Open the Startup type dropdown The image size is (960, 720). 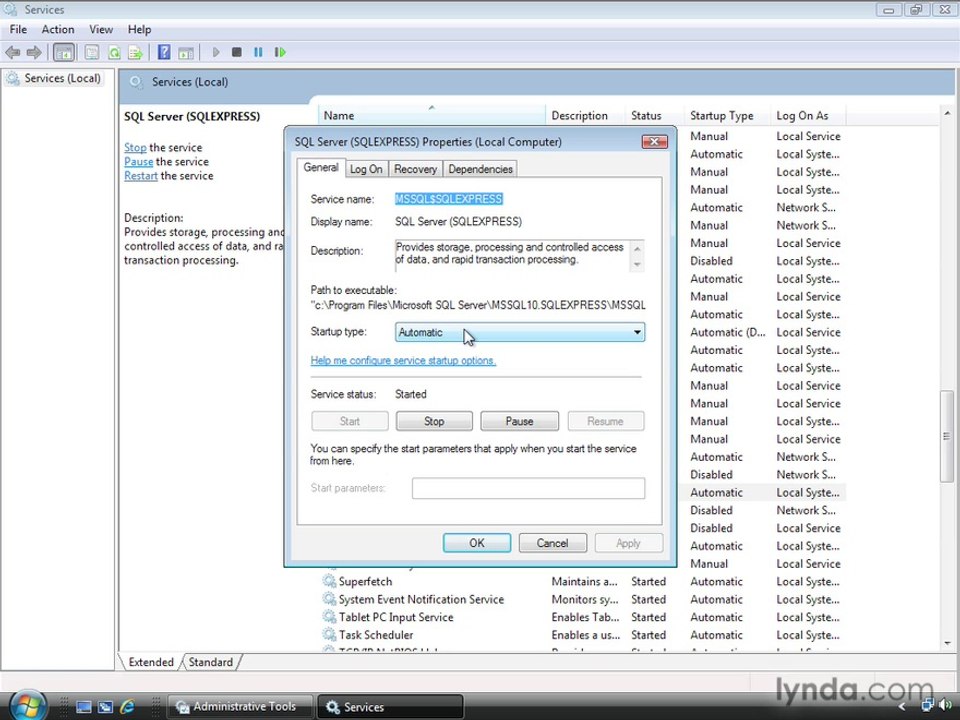[520, 332]
